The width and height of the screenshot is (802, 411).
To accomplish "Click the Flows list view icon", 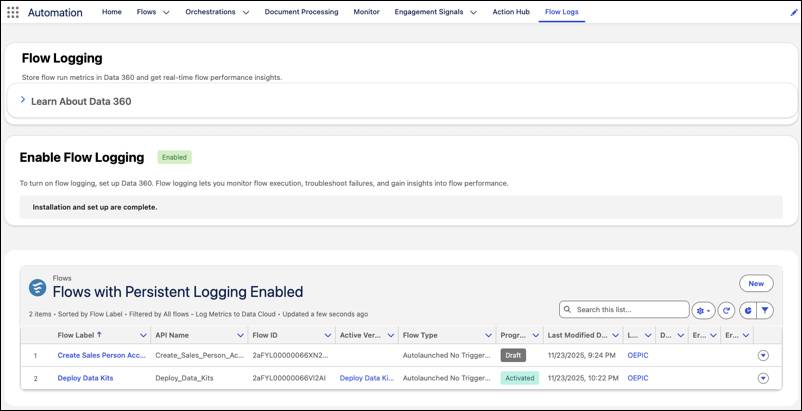I will (37, 288).
